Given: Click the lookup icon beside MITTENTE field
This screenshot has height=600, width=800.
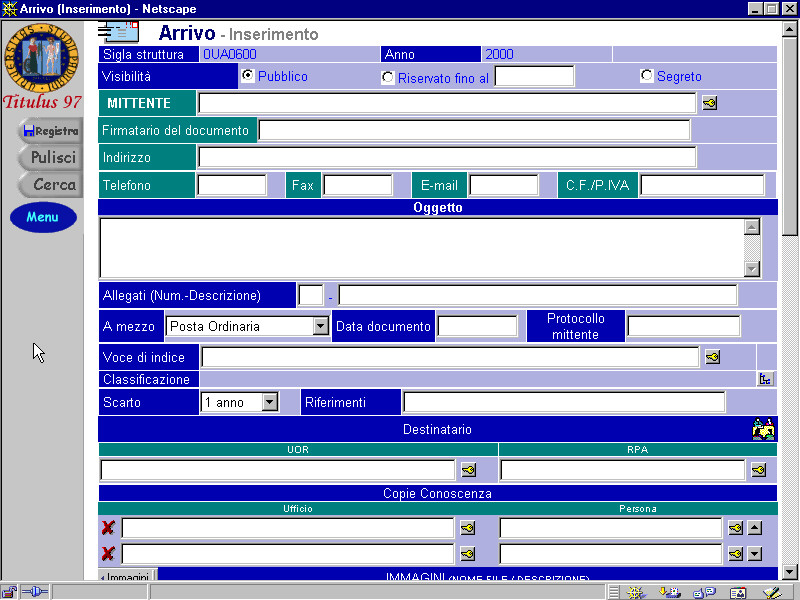Looking at the screenshot, I should tap(709, 103).
